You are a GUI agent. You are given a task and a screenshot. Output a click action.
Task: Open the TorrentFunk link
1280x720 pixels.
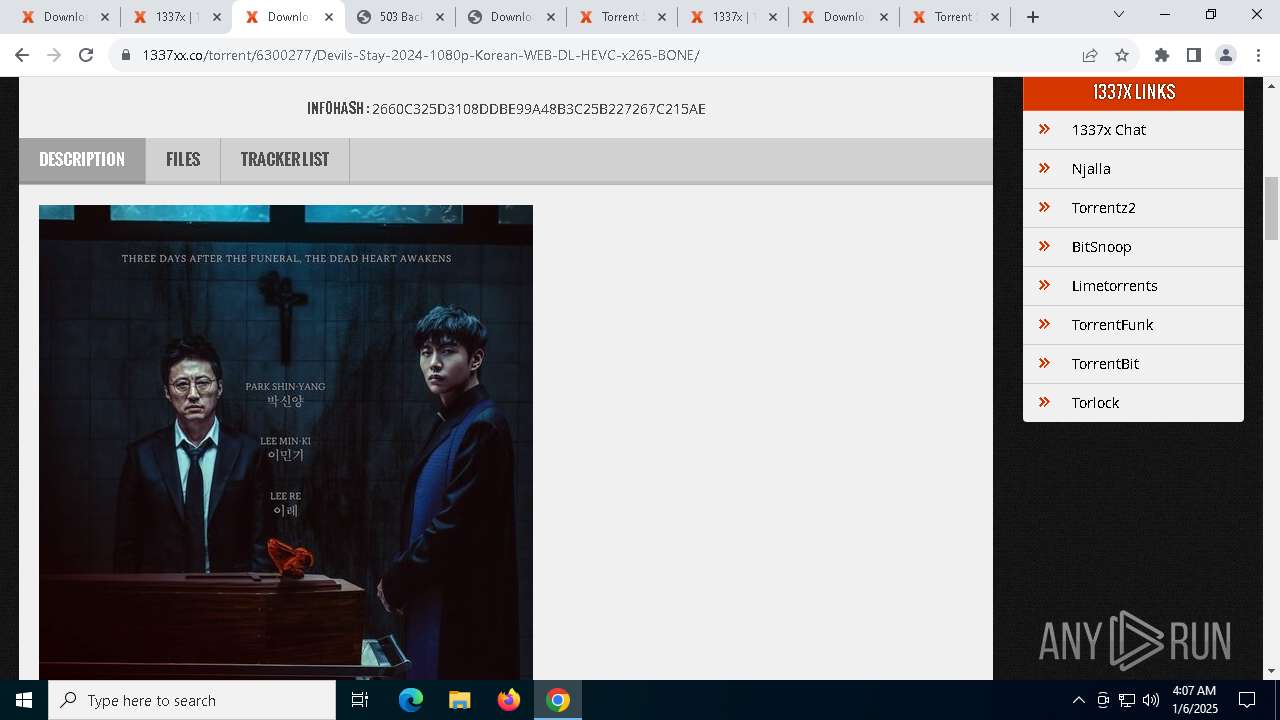pyautogui.click(x=1112, y=325)
